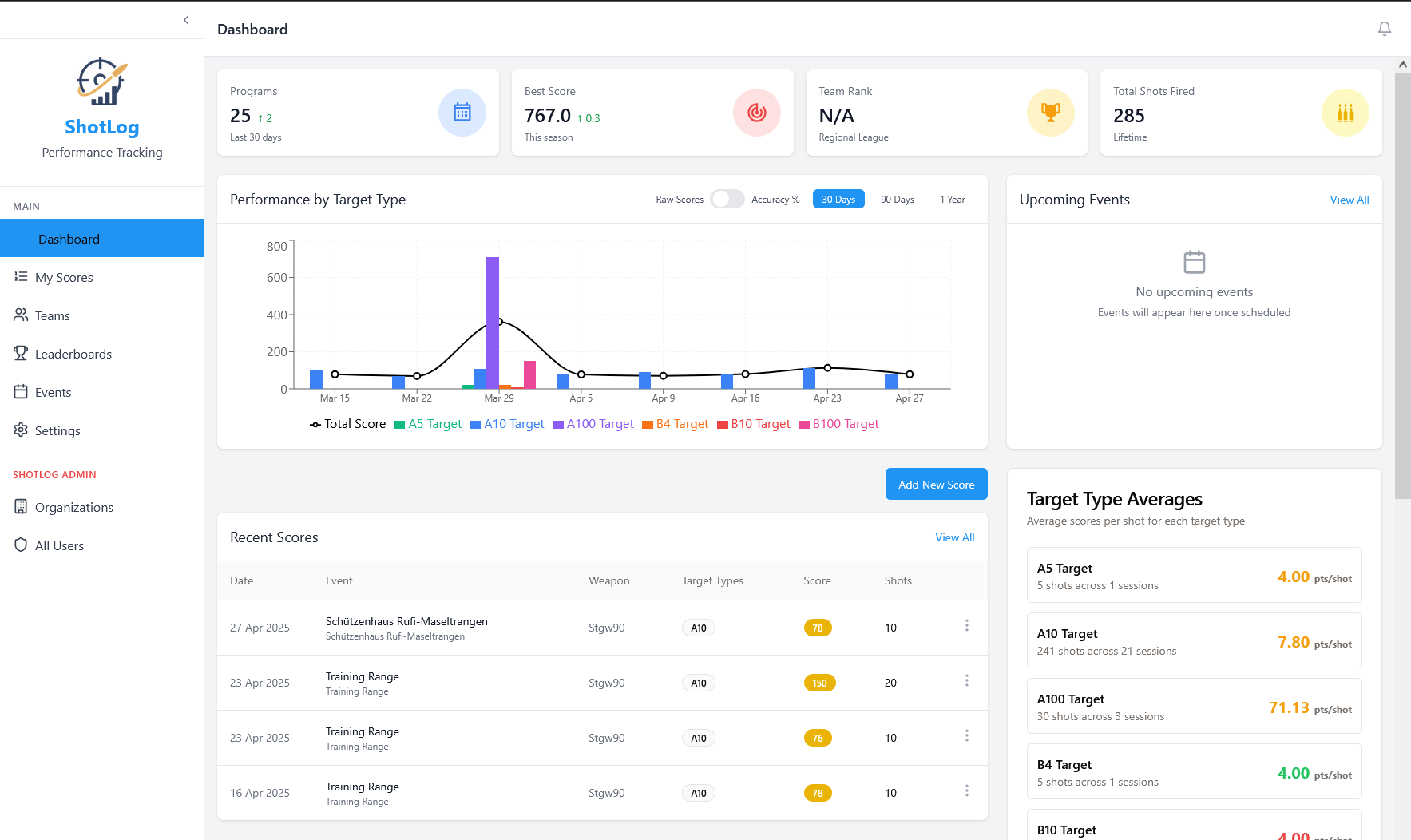Switch chart to 1 Year
1411x840 pixels.
[x=952, y=200]
